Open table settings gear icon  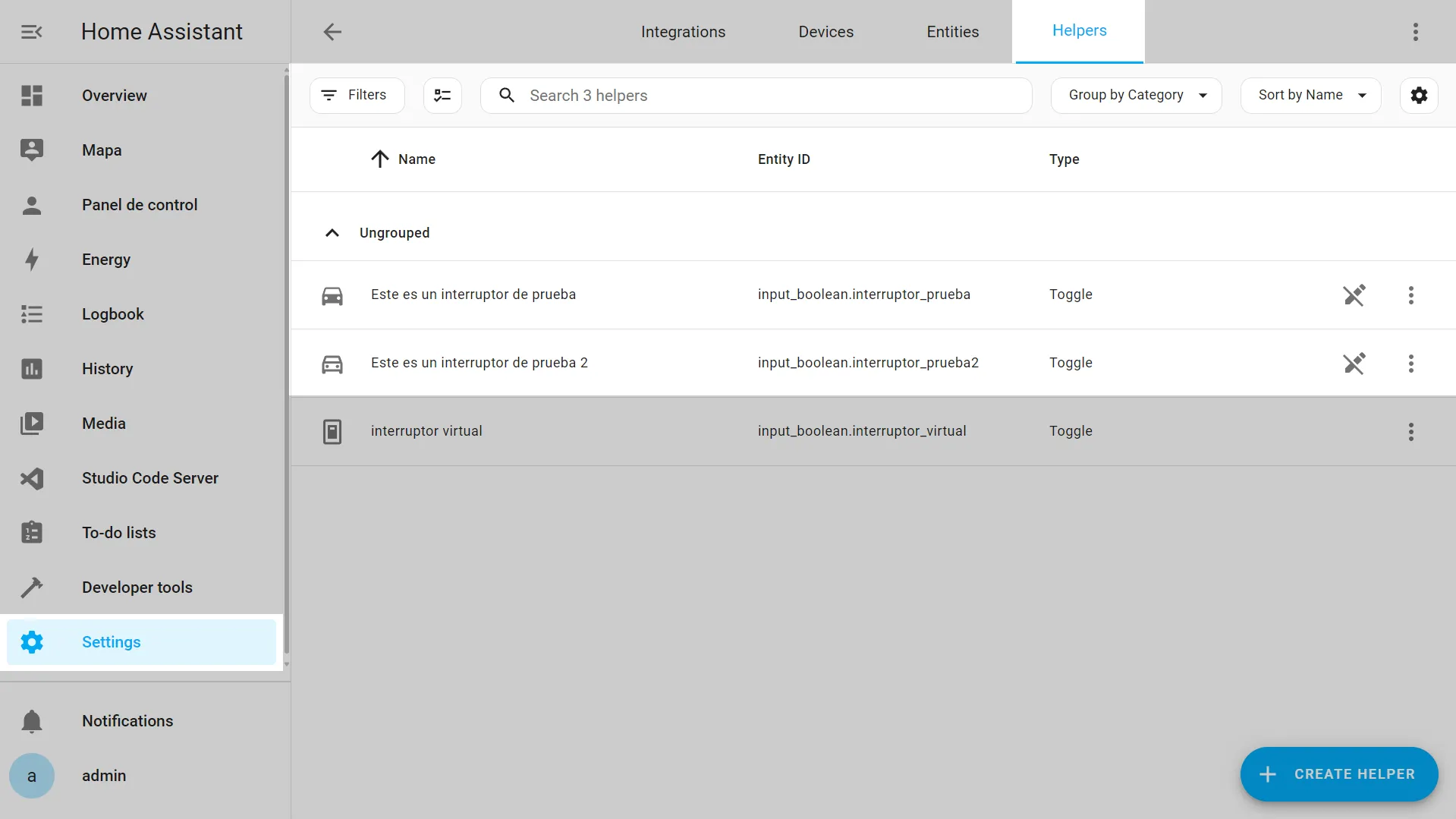click(1419, 96)
